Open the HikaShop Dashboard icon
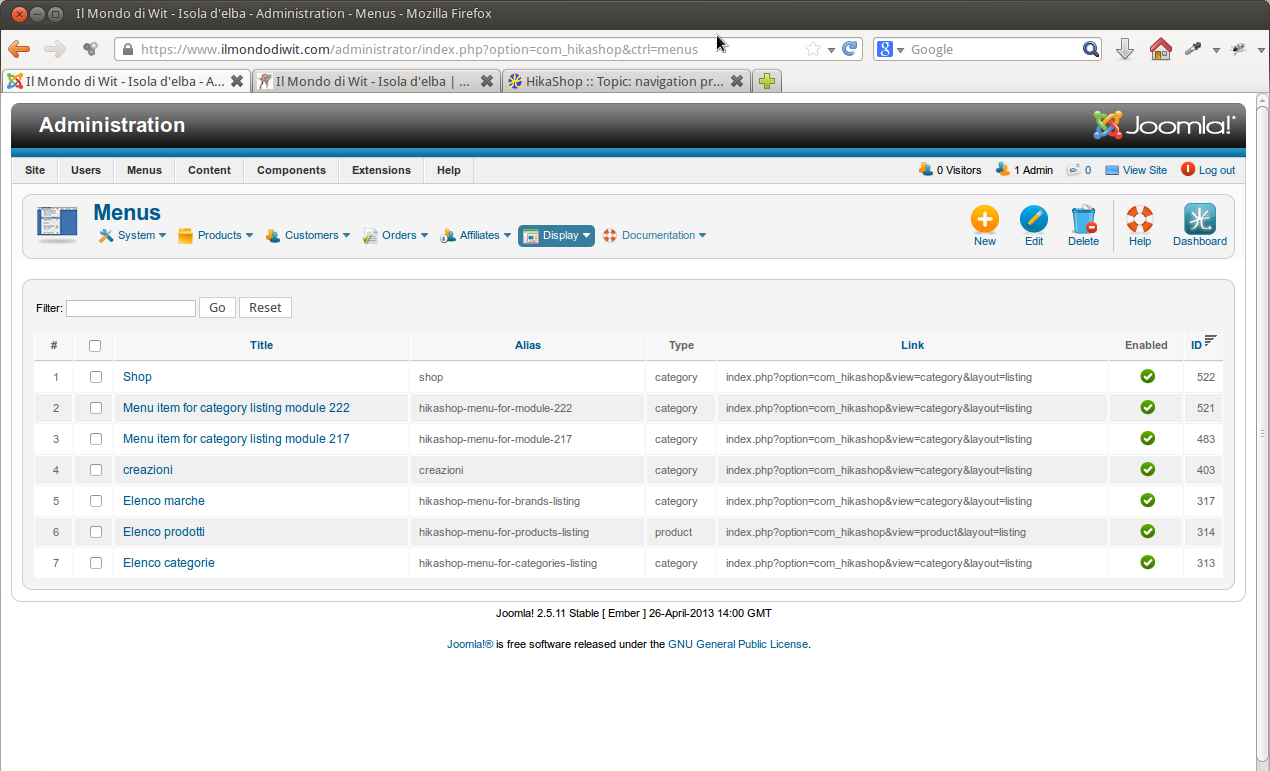This screenshot has width=1270, height=771. click(x=1199, y=219)
